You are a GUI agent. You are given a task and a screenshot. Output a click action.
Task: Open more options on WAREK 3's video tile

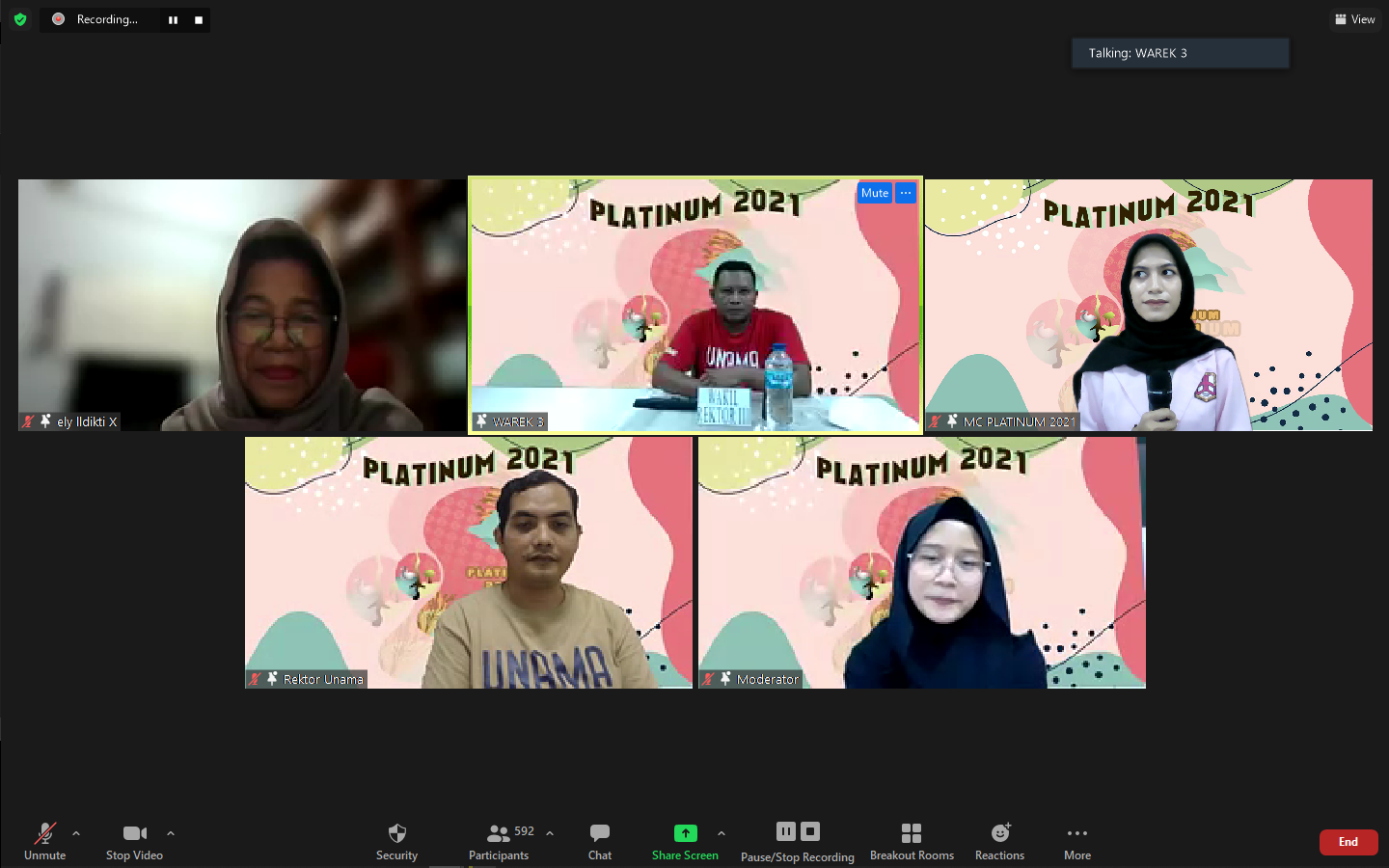[x=905, y=193]
